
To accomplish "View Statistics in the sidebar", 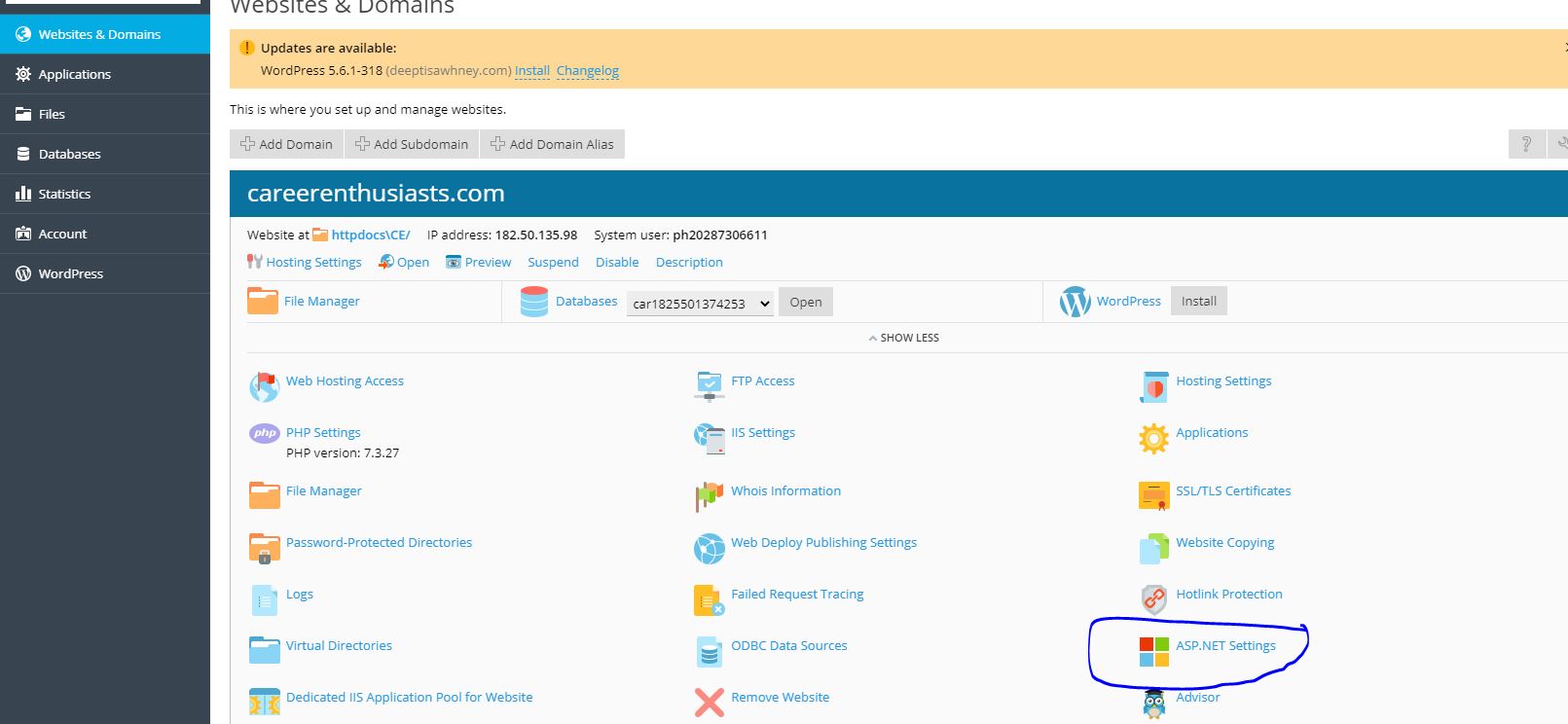I will tap(105, 194).
